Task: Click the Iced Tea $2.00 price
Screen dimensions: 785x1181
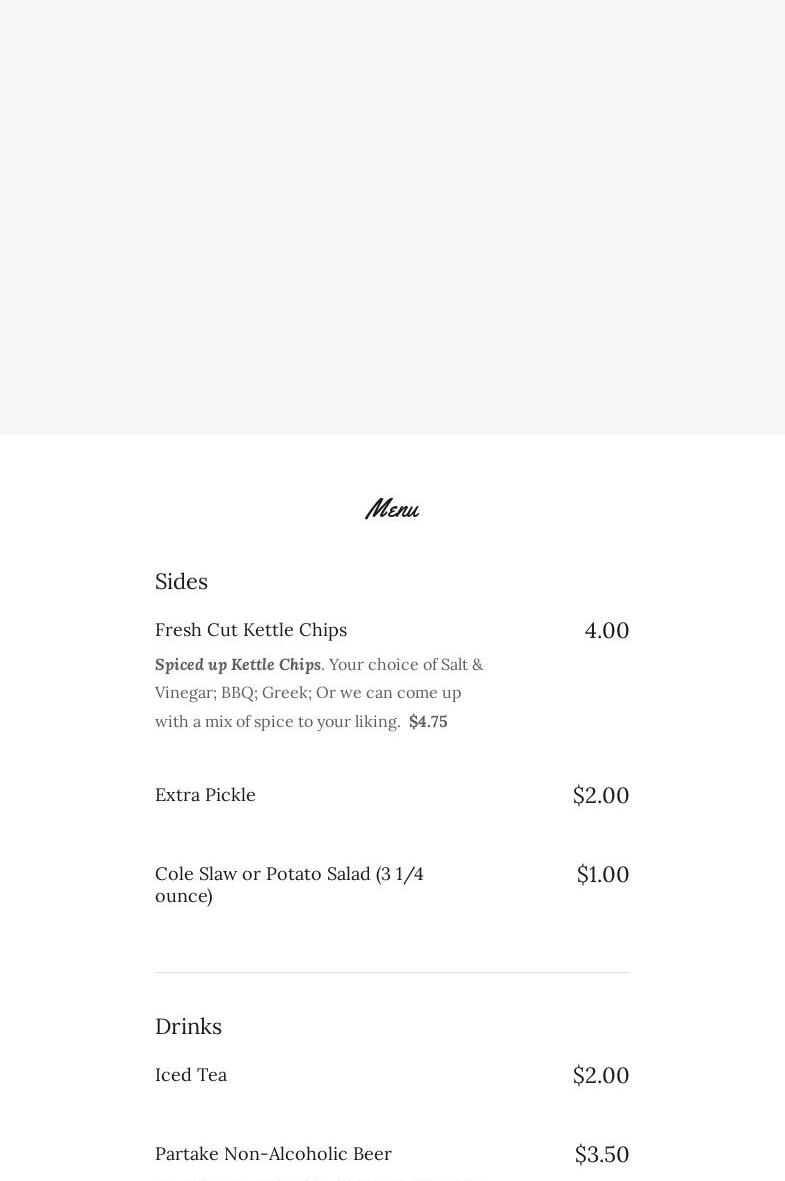Action: click(600, 1076)
